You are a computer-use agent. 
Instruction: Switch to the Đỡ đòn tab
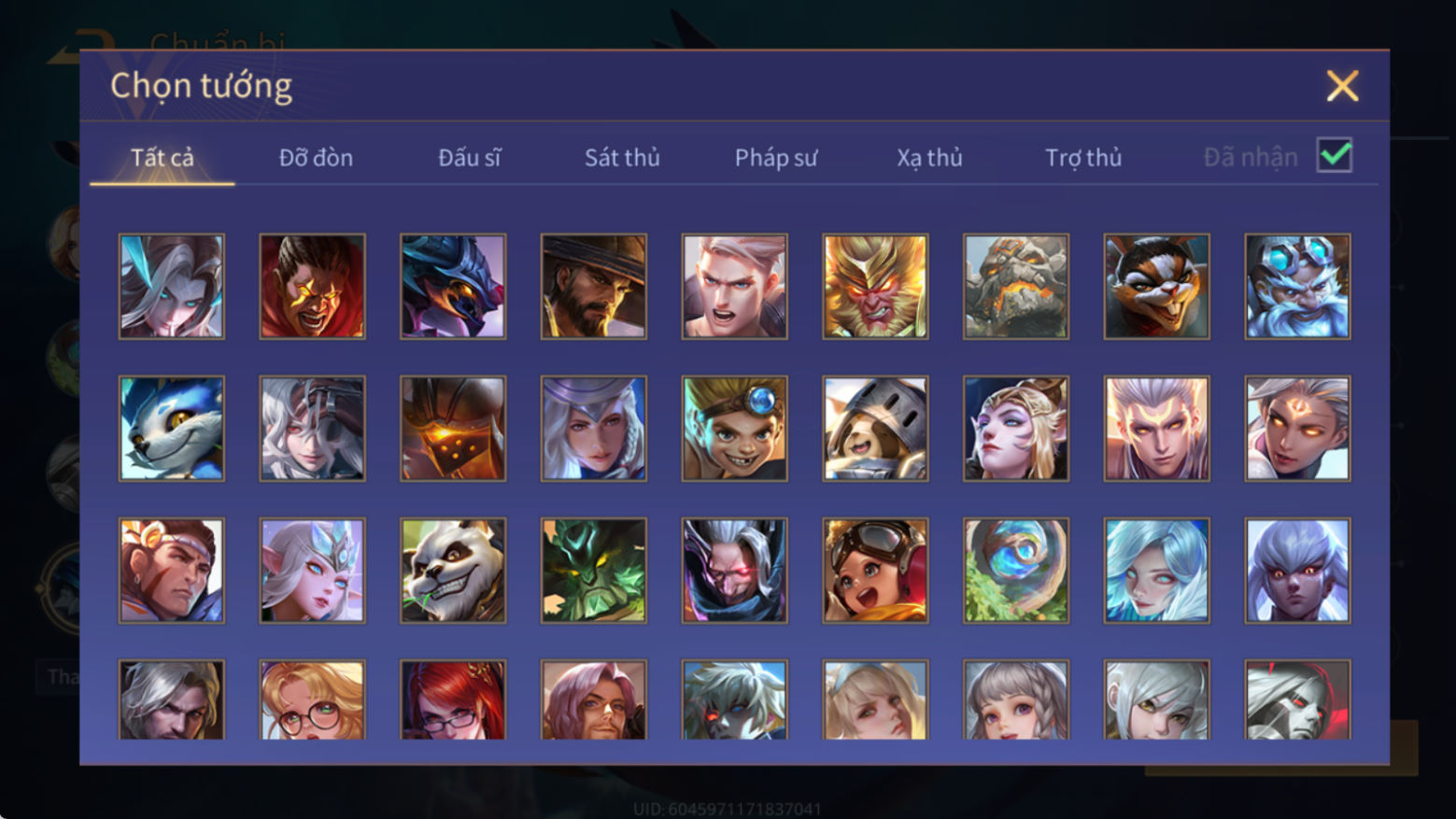316,158
